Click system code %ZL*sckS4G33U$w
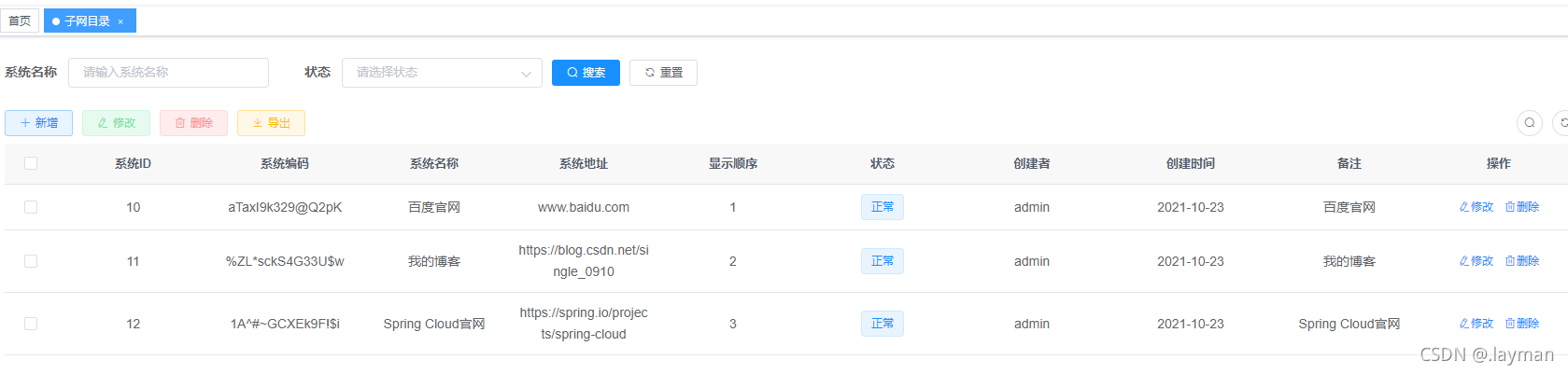The height and width of the screenshot is (374, 1568). (285, 261)
